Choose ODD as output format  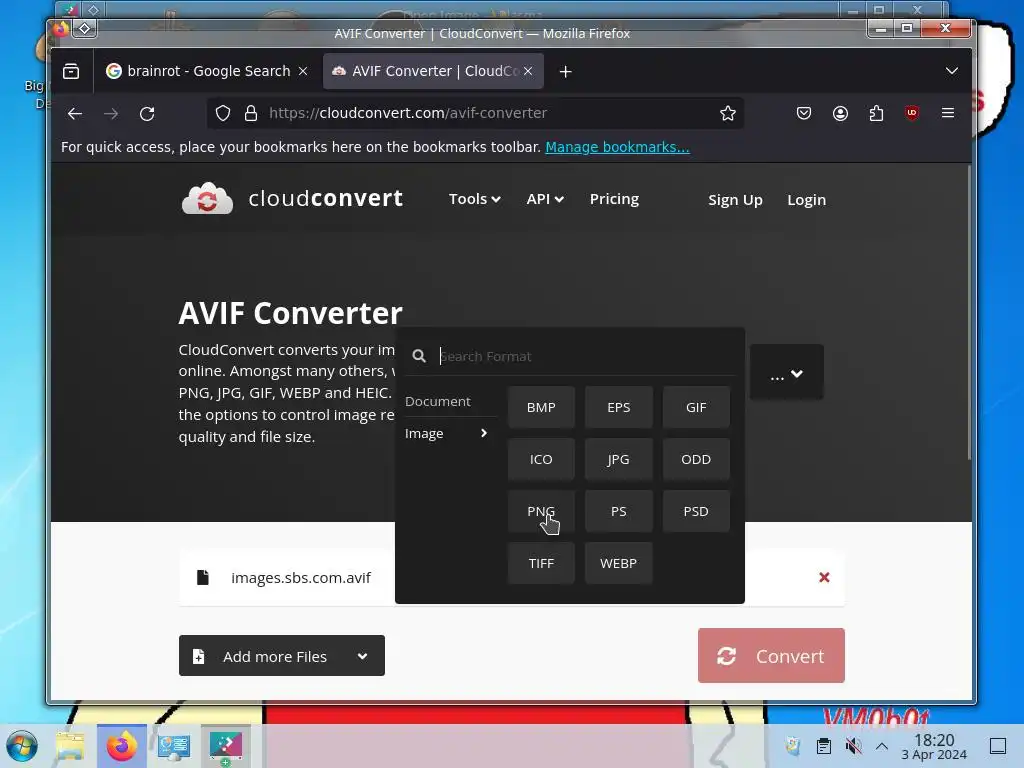[x=696, y=459]
